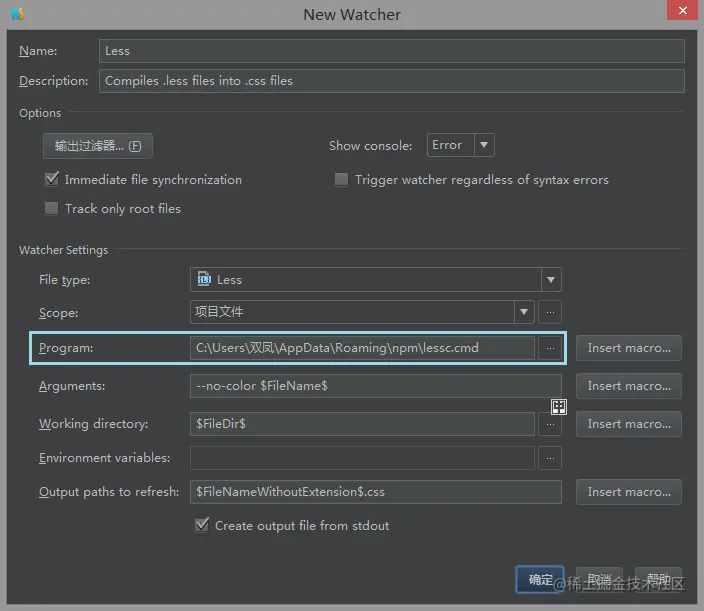The width and height of the screenshot is (704, 611).
Task: Click the Output paths to refresh field
Action: [x=375, y=492]
